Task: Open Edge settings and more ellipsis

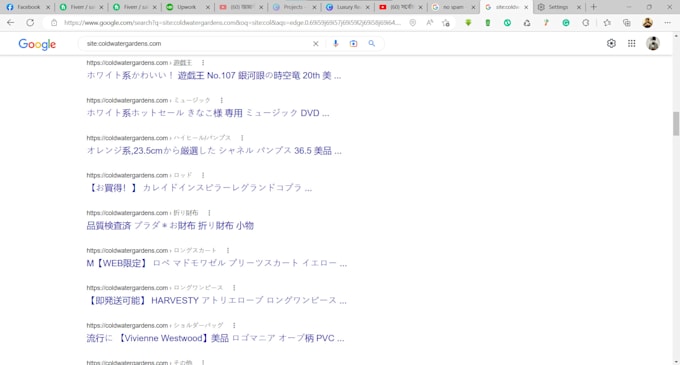Action: 667,23
